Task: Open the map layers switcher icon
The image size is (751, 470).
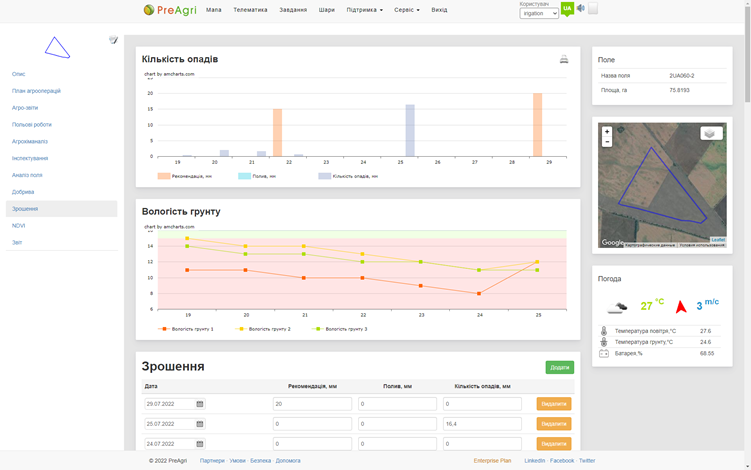Action: [x=709, y=134]
